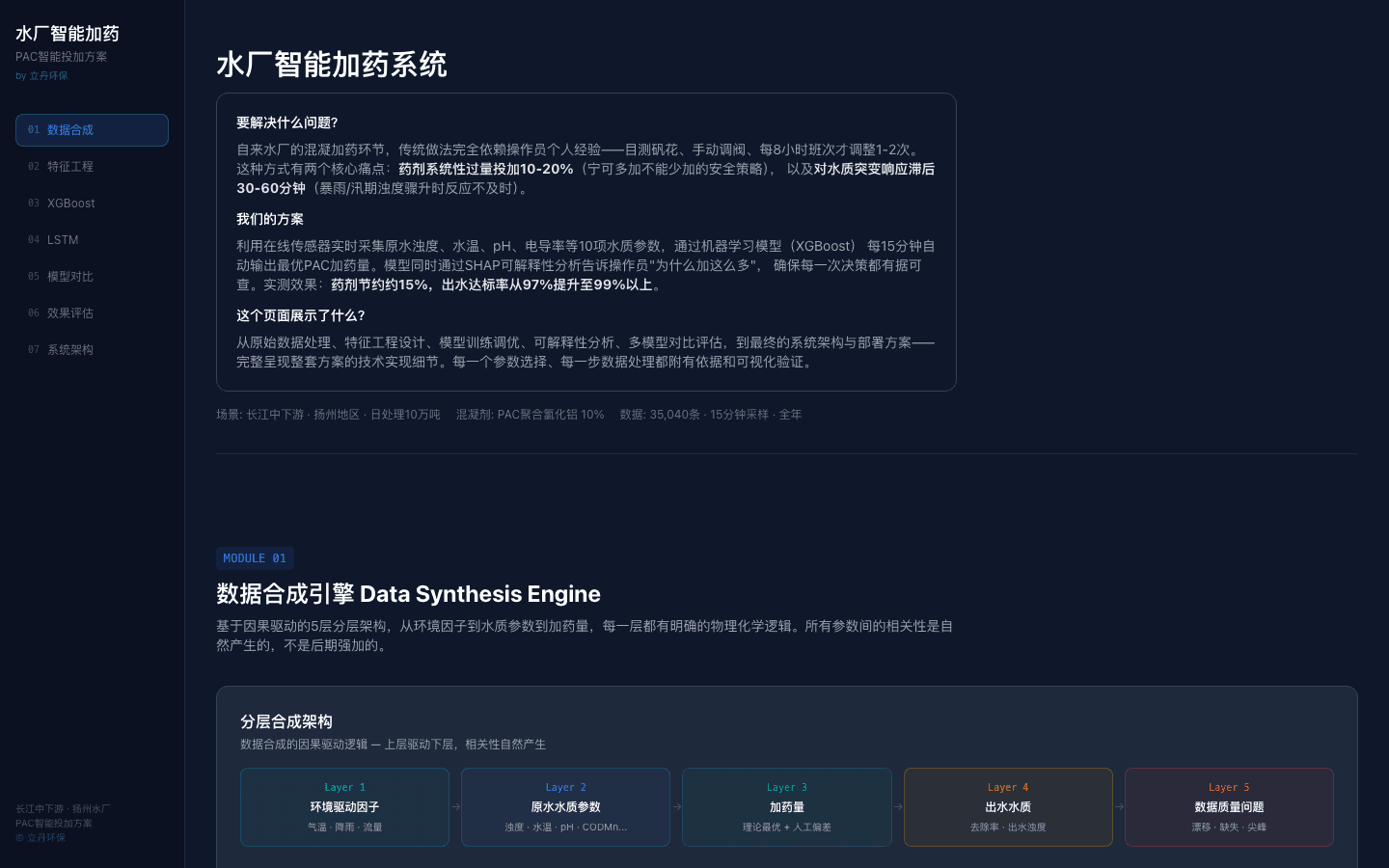Click the Layer 5 数据质量问题 card

tap(1229, 807)
